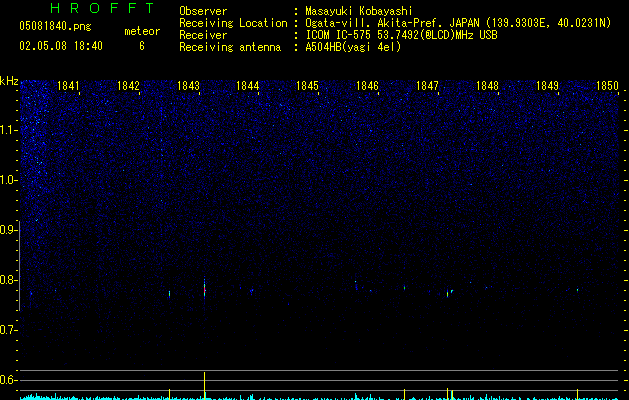
Task: Click the 1849 time marker
Action: pos(547,86)
